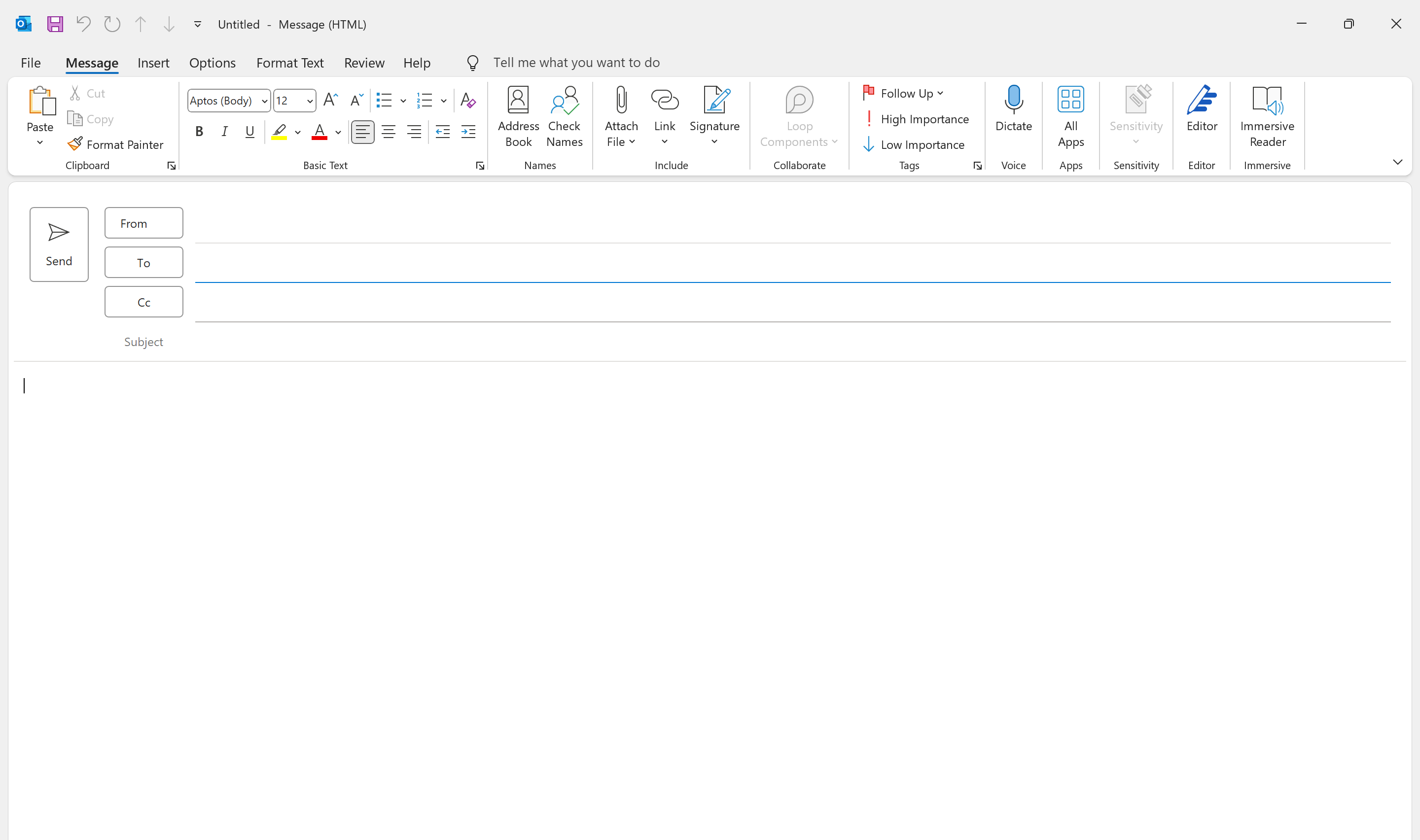Expand Follow Up menu
This screenshot has width=1420, height=840.
click(x=903, y=93)
